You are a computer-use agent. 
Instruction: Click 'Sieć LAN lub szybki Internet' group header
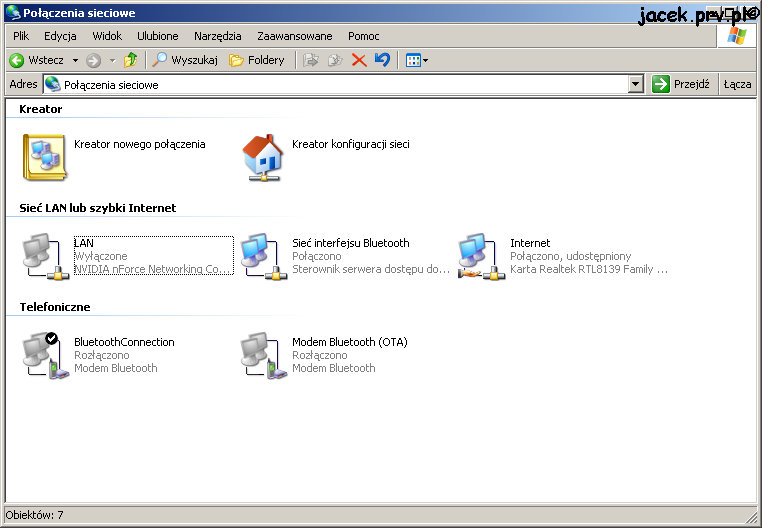pyautogui.click(x=98, y=208)
